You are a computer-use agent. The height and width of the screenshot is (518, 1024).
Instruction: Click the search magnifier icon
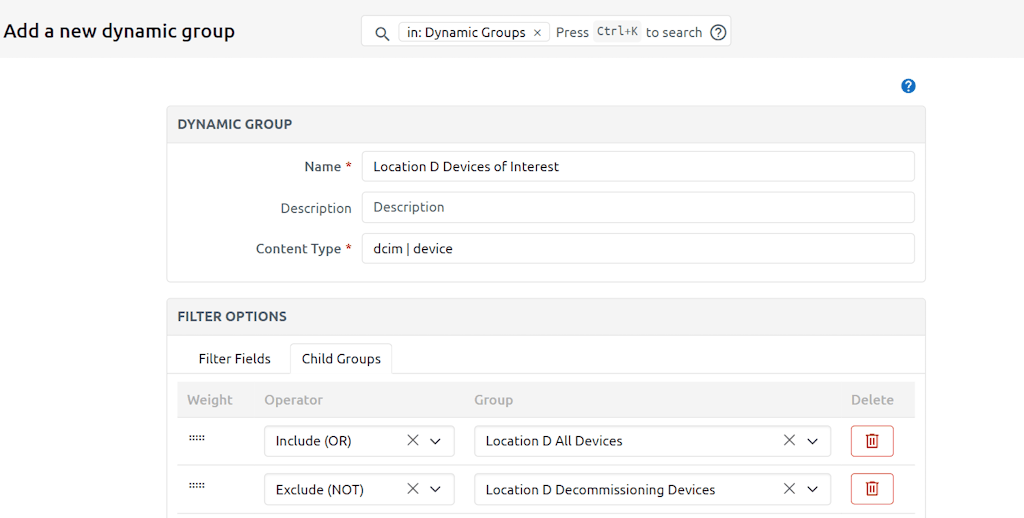[381, 33]
